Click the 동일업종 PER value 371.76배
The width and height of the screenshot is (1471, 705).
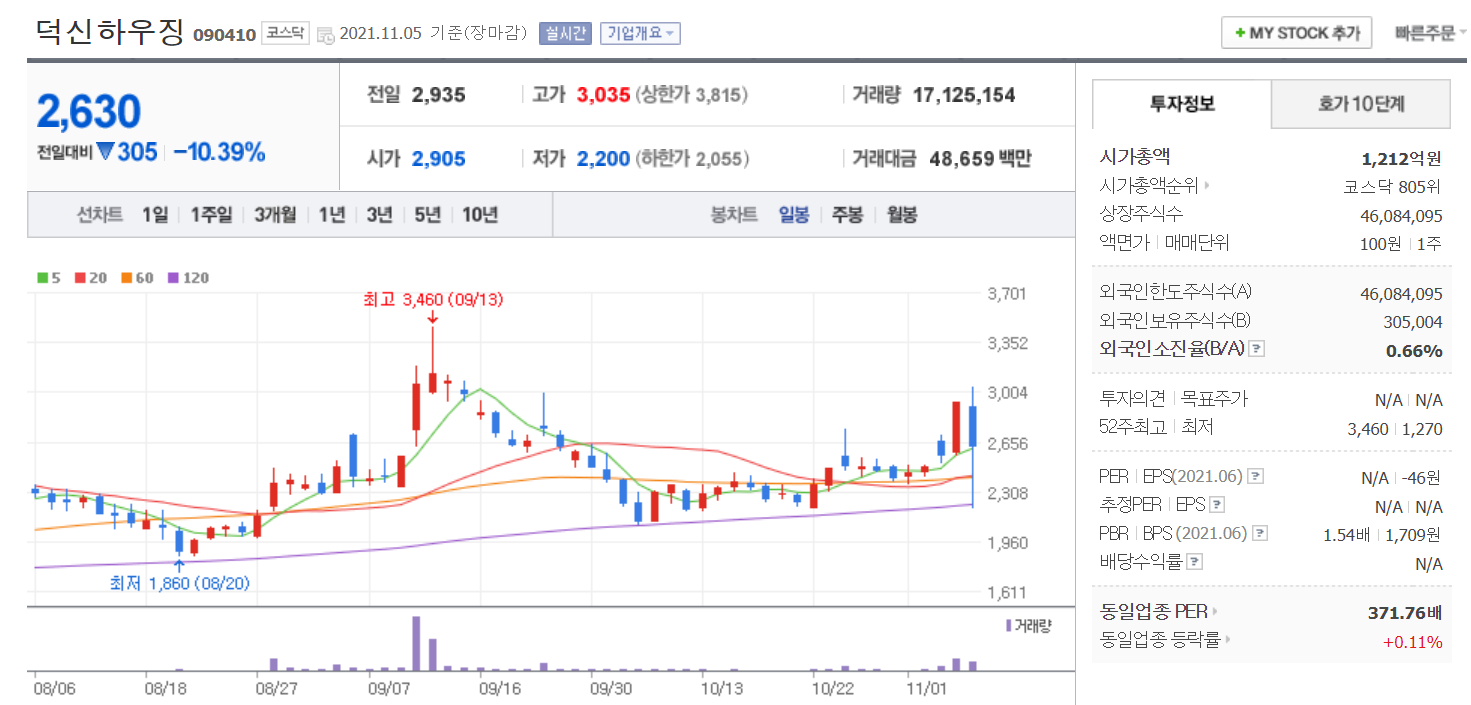coord(1405,612)
